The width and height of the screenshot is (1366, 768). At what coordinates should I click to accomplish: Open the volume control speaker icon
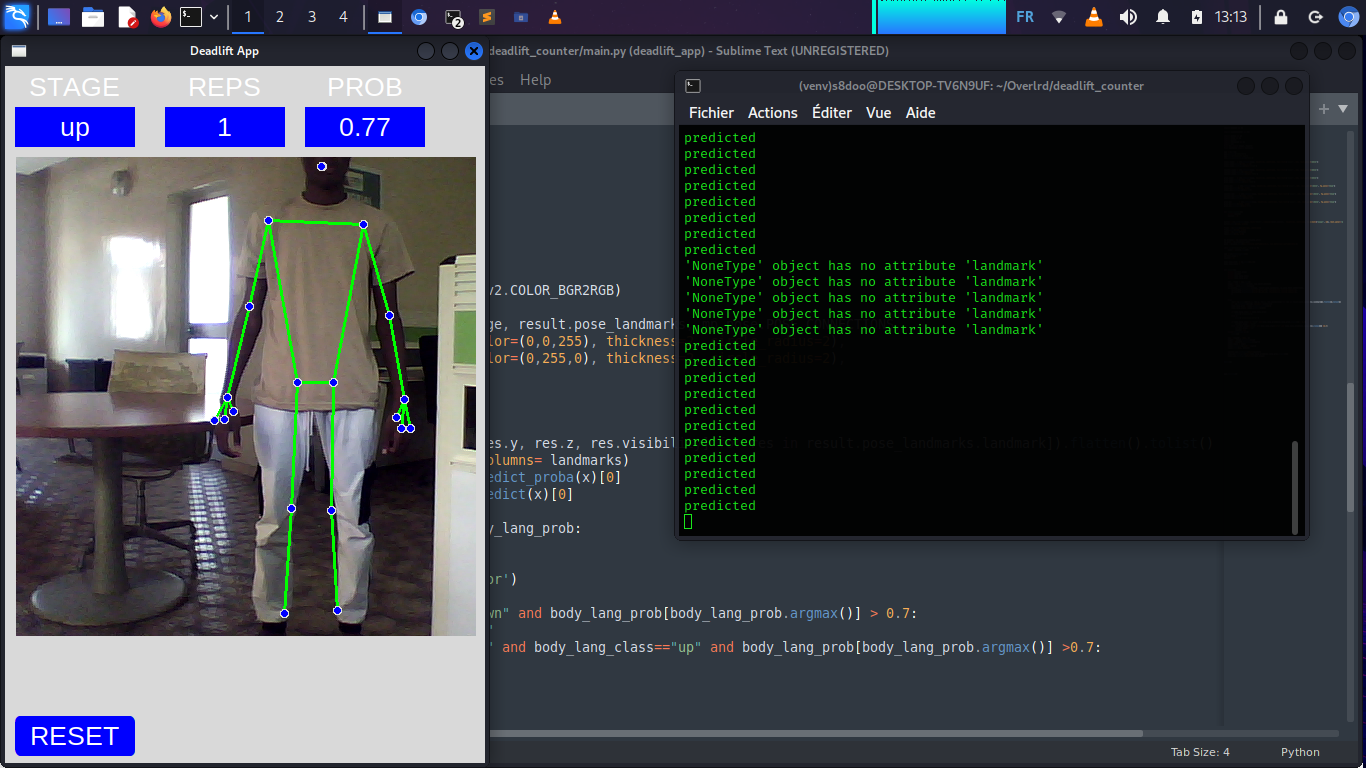tap(1130, 16)
